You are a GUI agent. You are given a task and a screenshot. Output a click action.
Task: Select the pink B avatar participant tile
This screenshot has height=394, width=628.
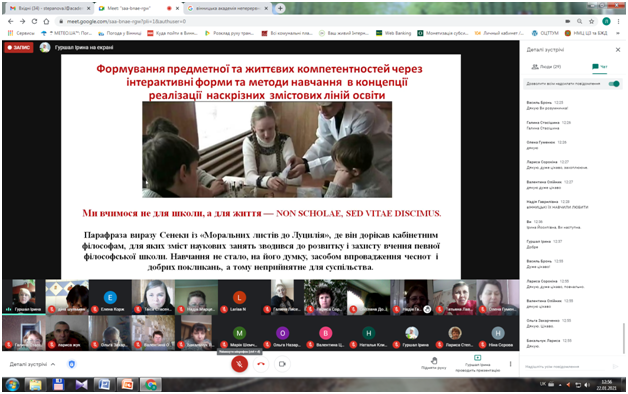click(326, 333)
